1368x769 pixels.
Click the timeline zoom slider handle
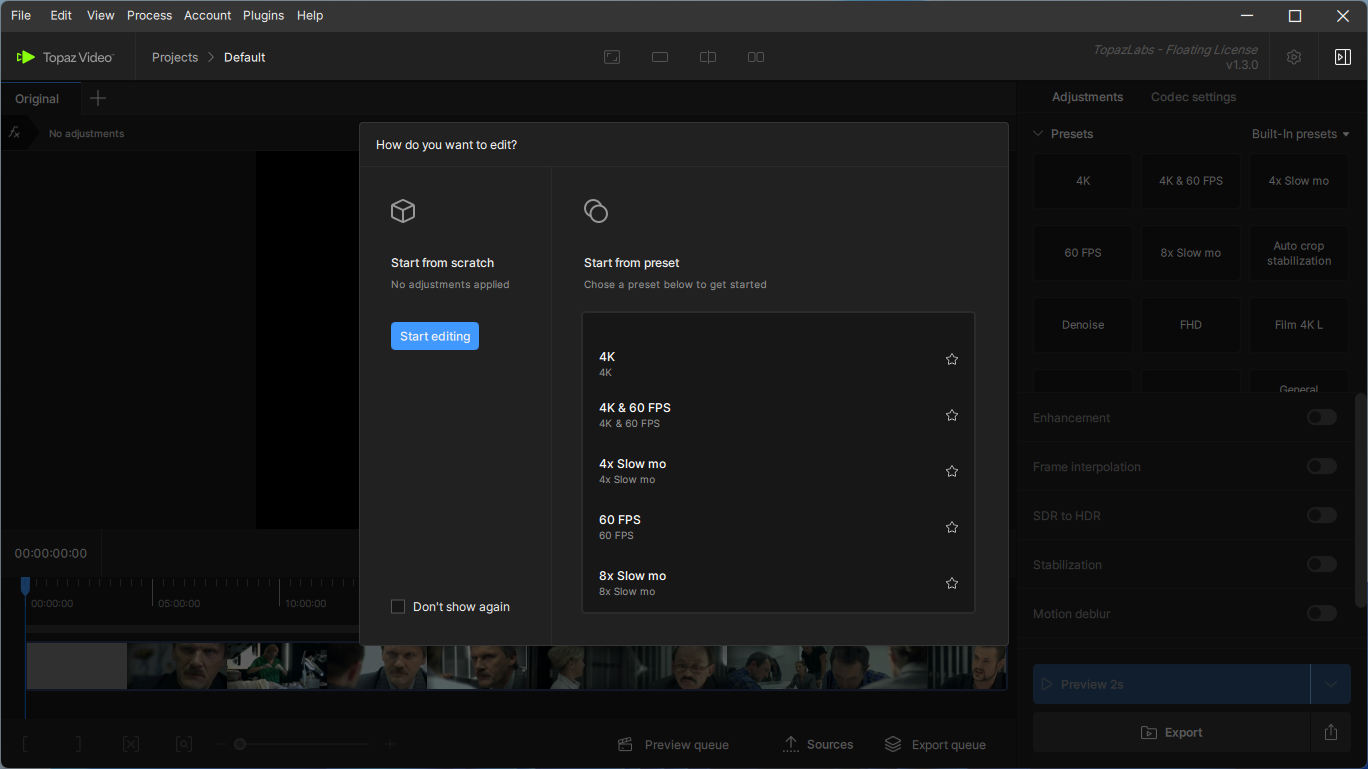240,745
